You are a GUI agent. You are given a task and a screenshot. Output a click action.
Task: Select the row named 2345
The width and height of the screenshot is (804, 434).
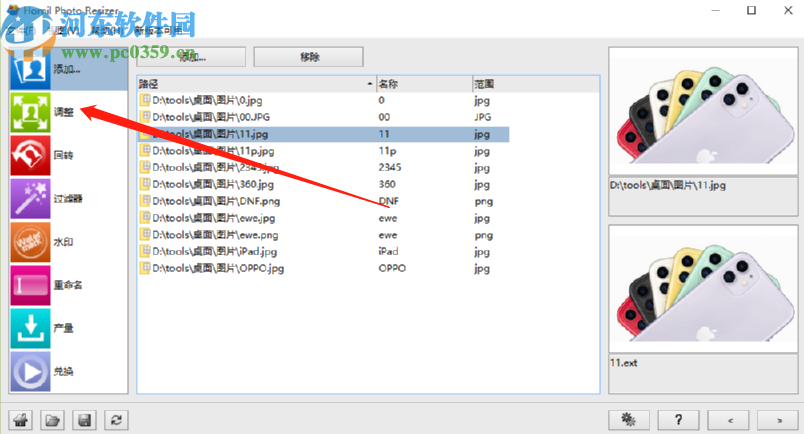[x=324, y=168]
